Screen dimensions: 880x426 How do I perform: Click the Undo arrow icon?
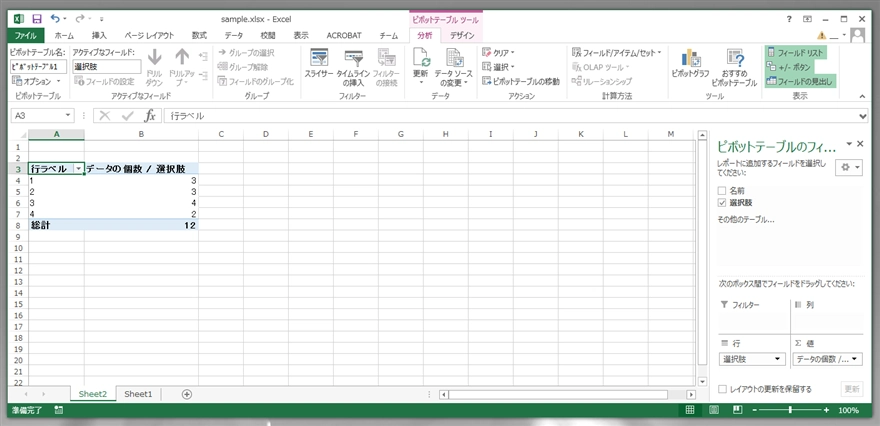[54, 19]
